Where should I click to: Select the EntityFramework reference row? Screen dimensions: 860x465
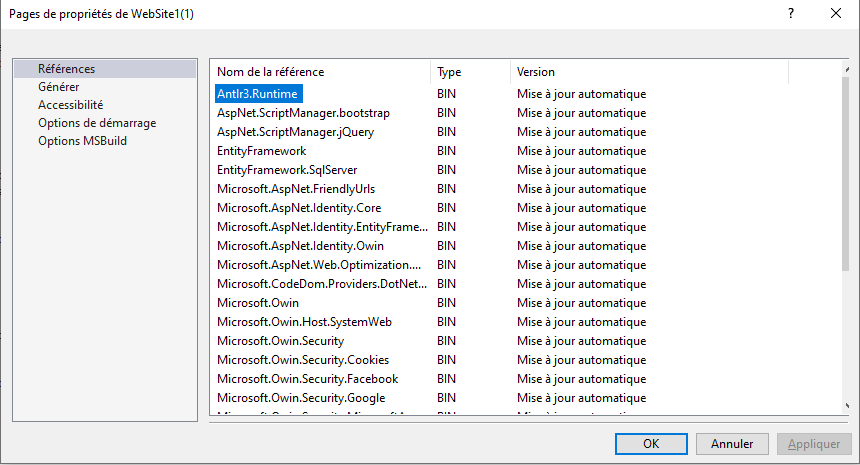pos(261,151)
